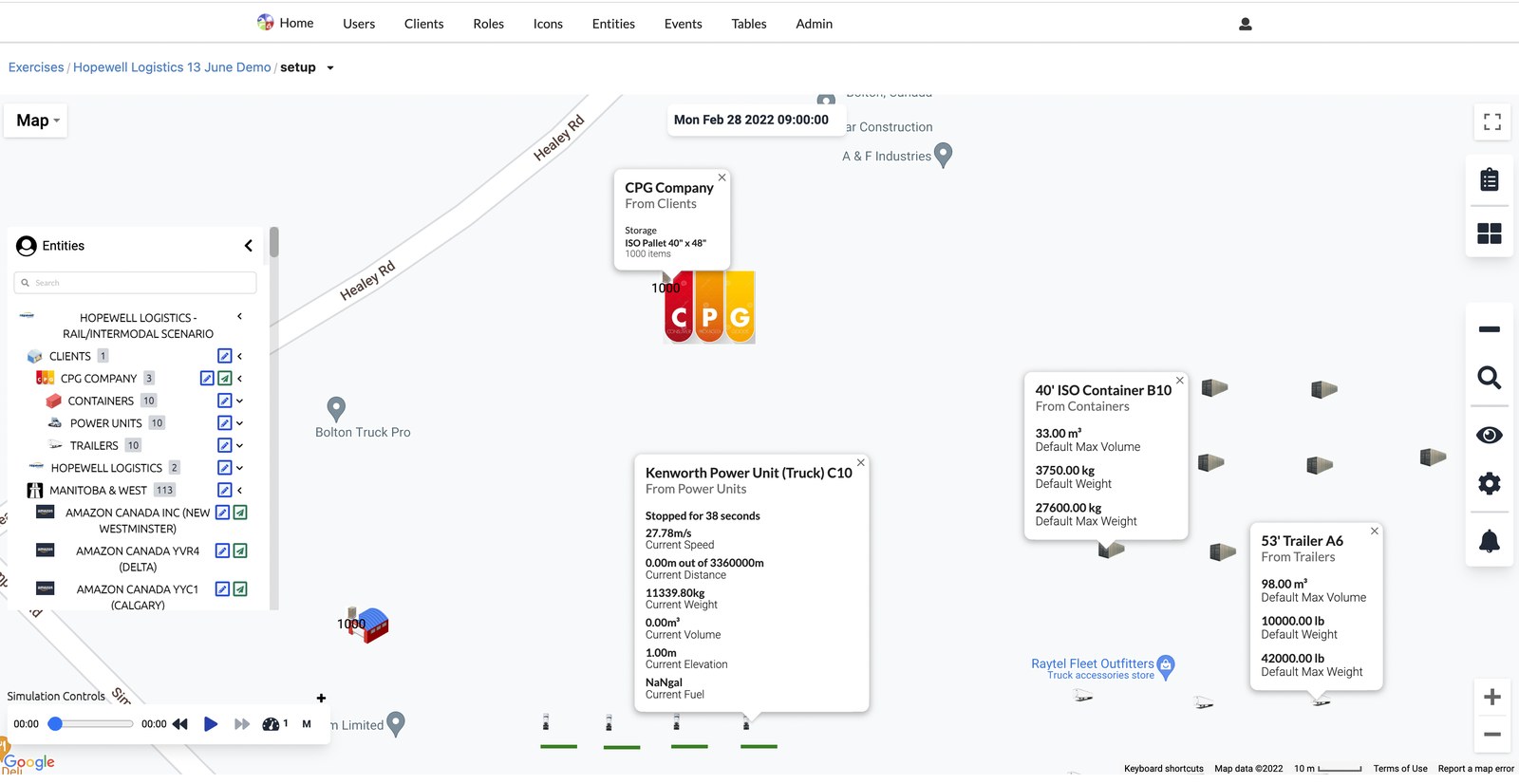The height and width of the screenshot is (784, 1519).
Task: Close the 53' Trailer A6 popup
Action: point(1374,532)
